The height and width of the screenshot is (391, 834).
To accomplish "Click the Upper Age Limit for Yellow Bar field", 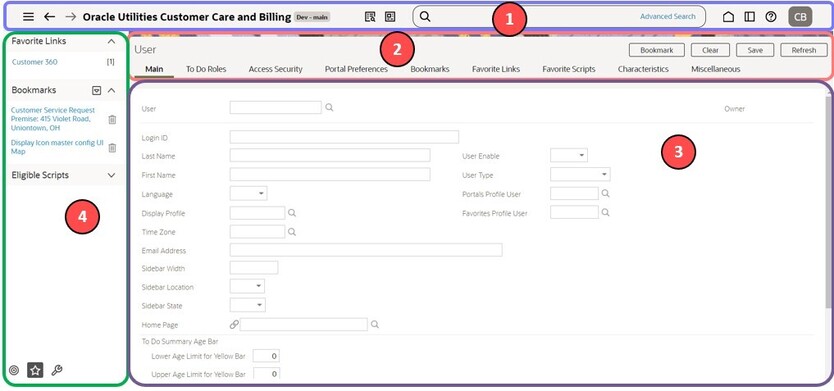I will click(x=266, y=374).
